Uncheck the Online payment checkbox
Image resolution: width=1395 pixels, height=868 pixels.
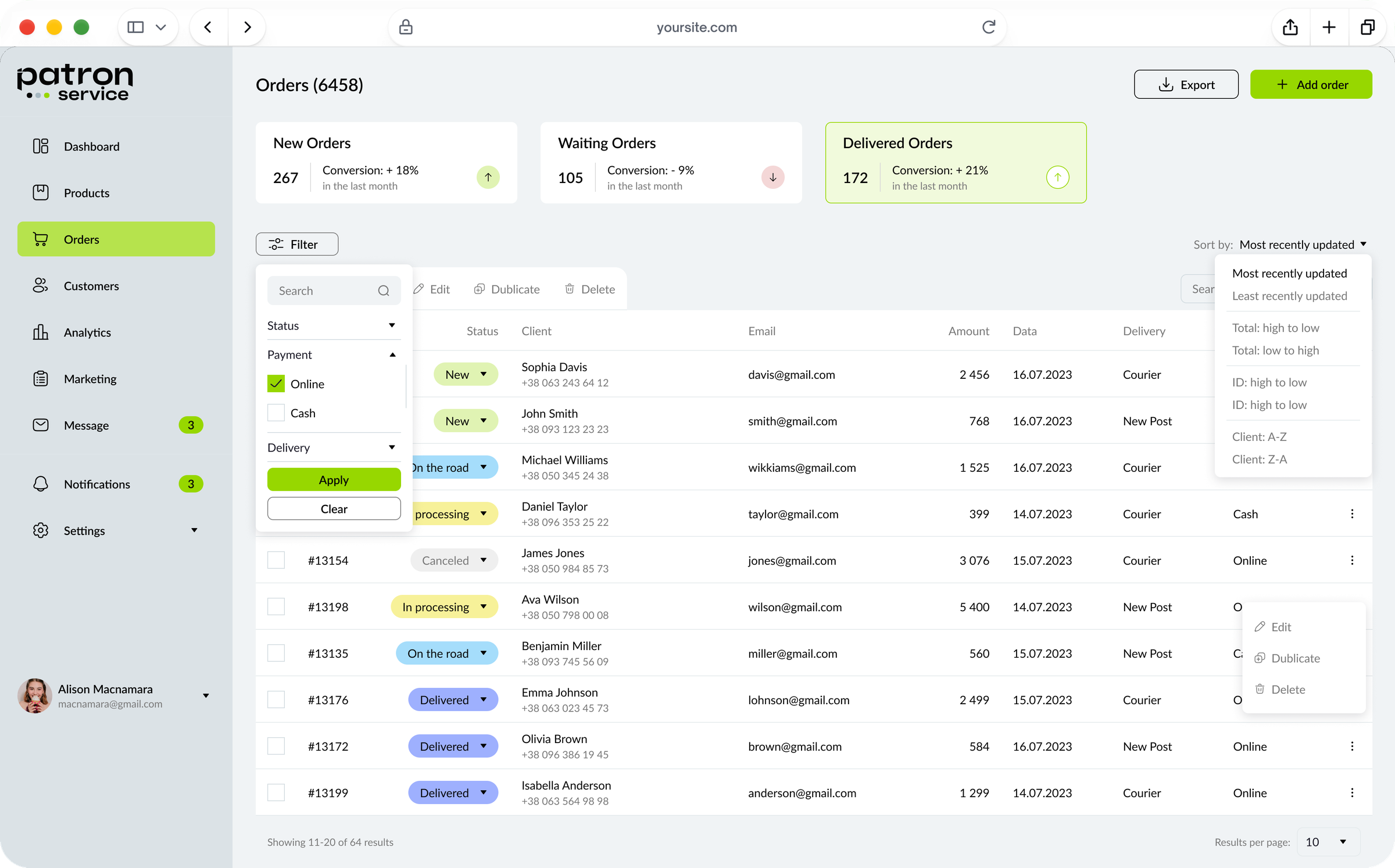(x=276, y=383)
